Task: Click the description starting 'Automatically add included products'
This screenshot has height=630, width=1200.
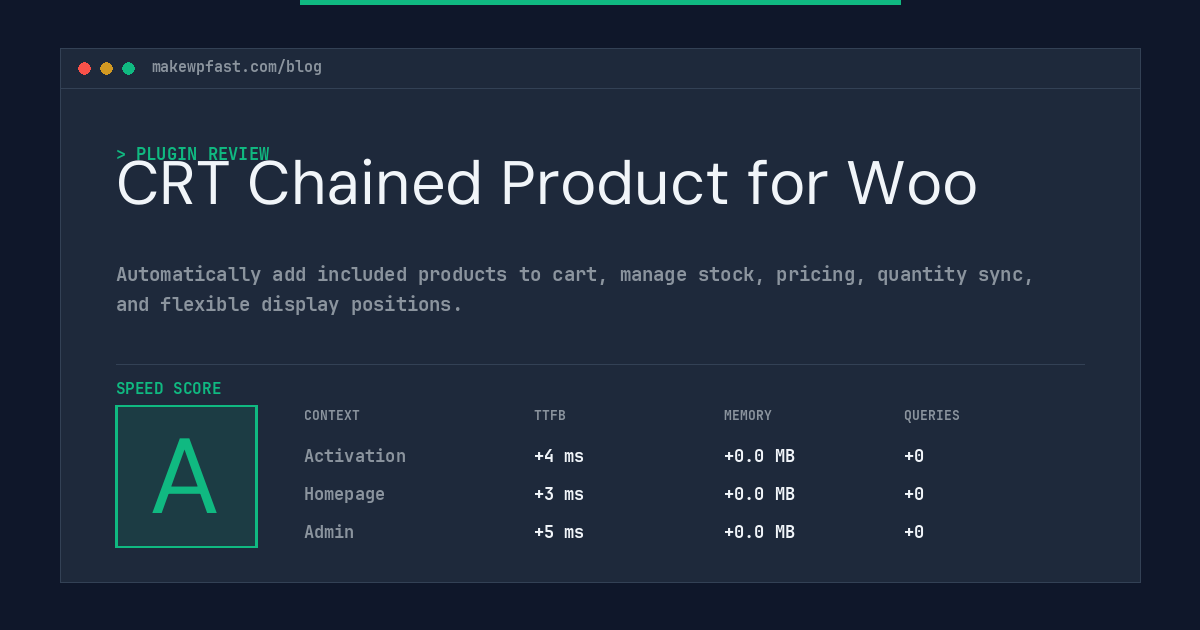Action: [x=575, y=289]
